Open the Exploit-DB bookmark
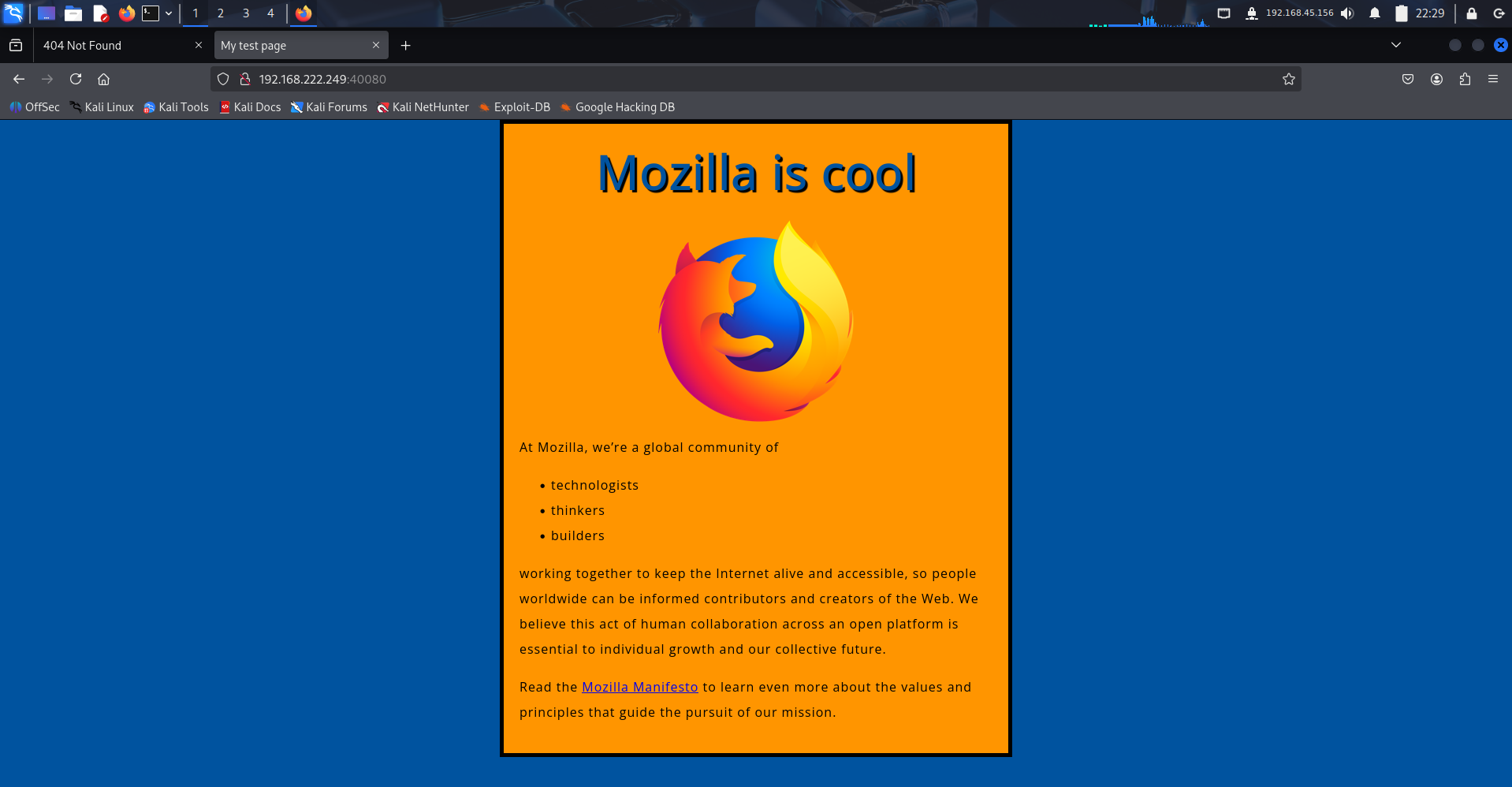 pos(515,107)
